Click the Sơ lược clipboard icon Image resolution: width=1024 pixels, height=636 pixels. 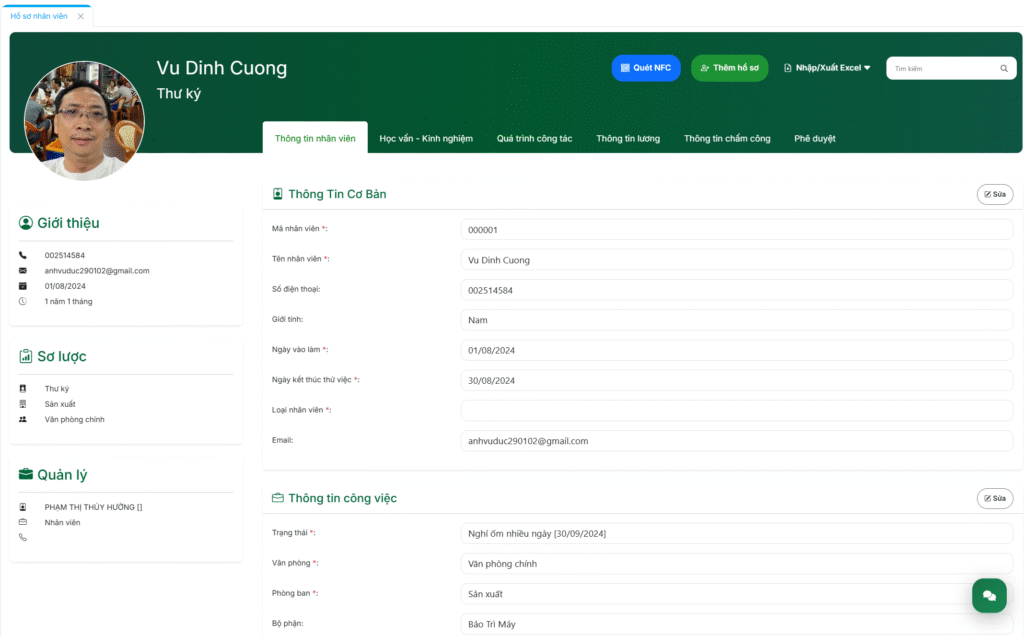pyautogui.click(x=25, y=356)
